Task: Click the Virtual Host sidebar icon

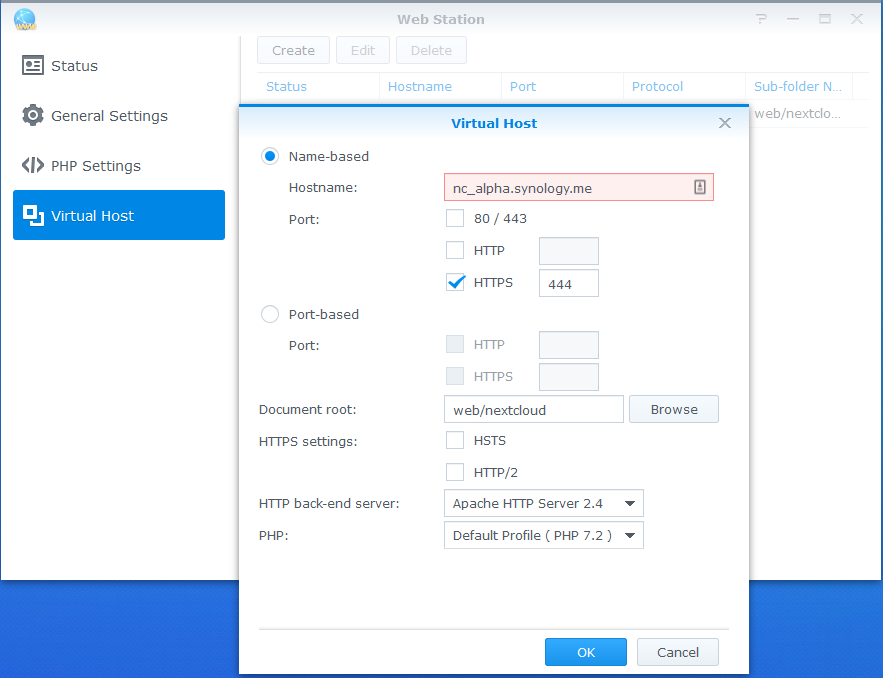Action: click(x=33, y=215)
